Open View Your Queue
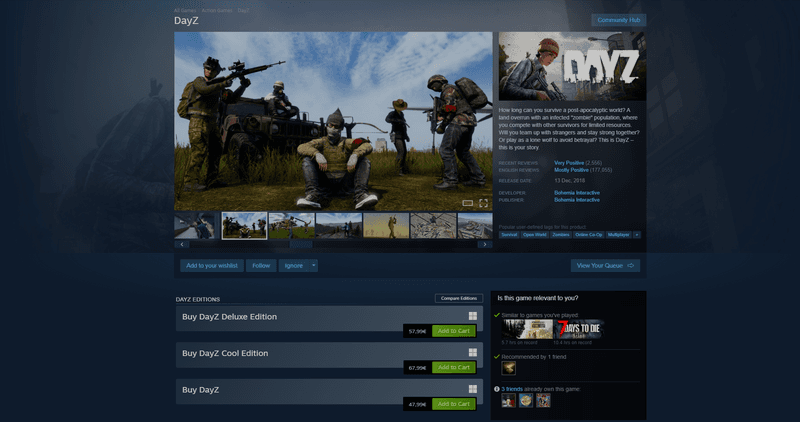This screenshot has height=422, width=800. pos(605,265)
